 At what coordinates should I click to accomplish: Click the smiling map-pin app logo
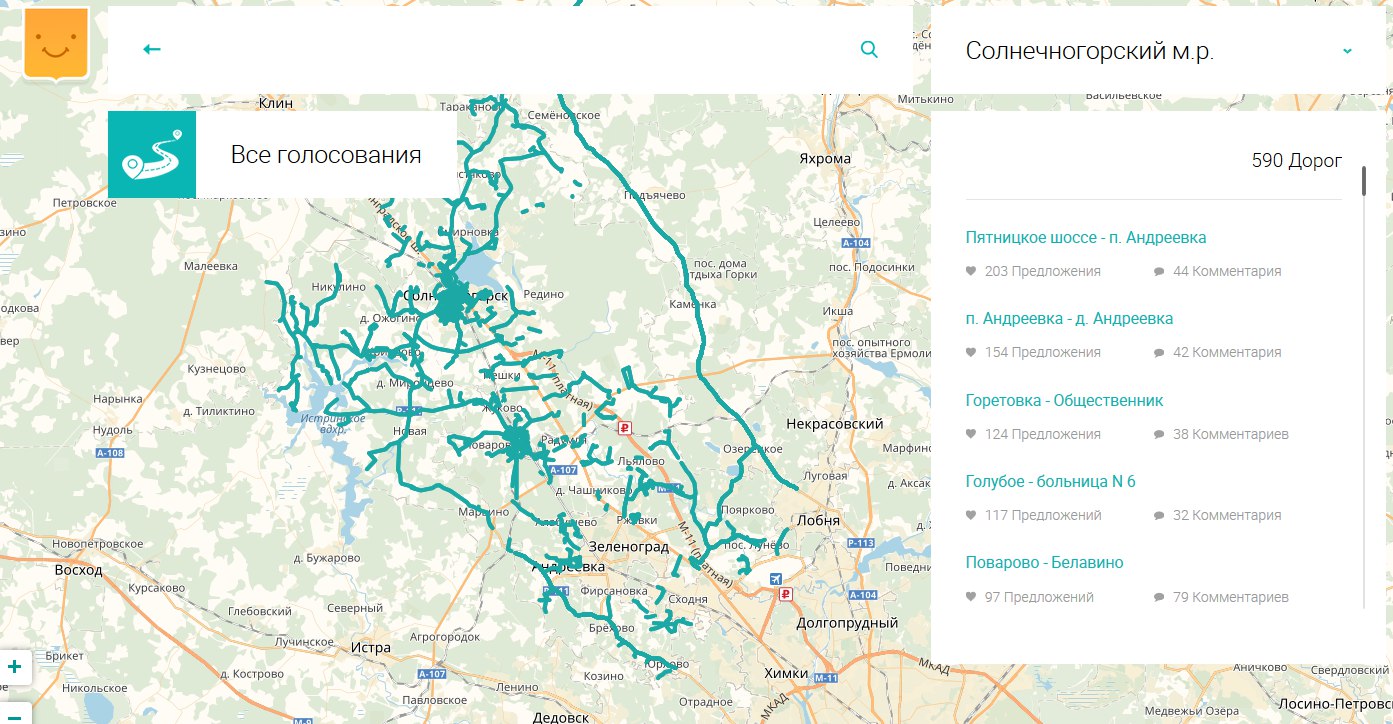[55, 44]
